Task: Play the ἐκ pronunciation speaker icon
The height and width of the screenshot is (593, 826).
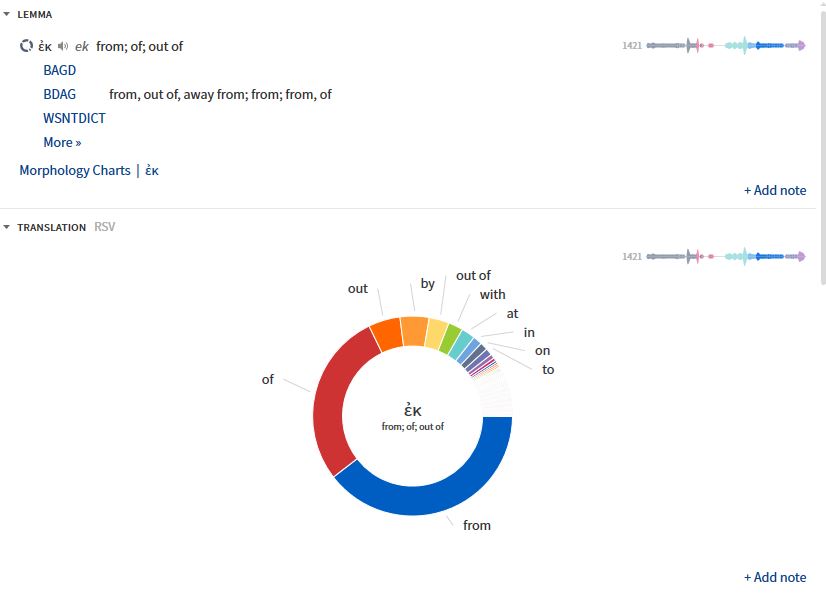Action: coord(63,46)
